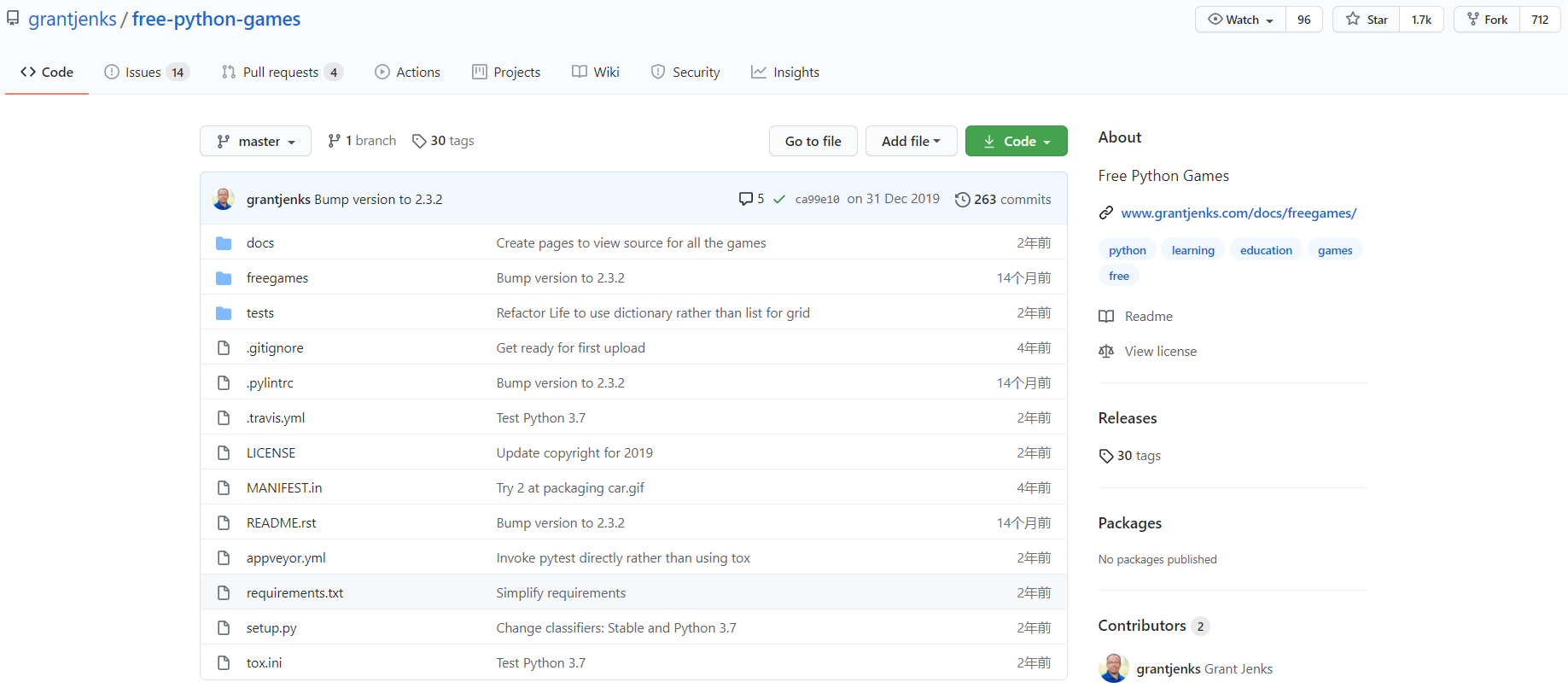Click the file icon beside .pylintrc
The width and height of the screenshot is (1568, 688).
(224, 383)
